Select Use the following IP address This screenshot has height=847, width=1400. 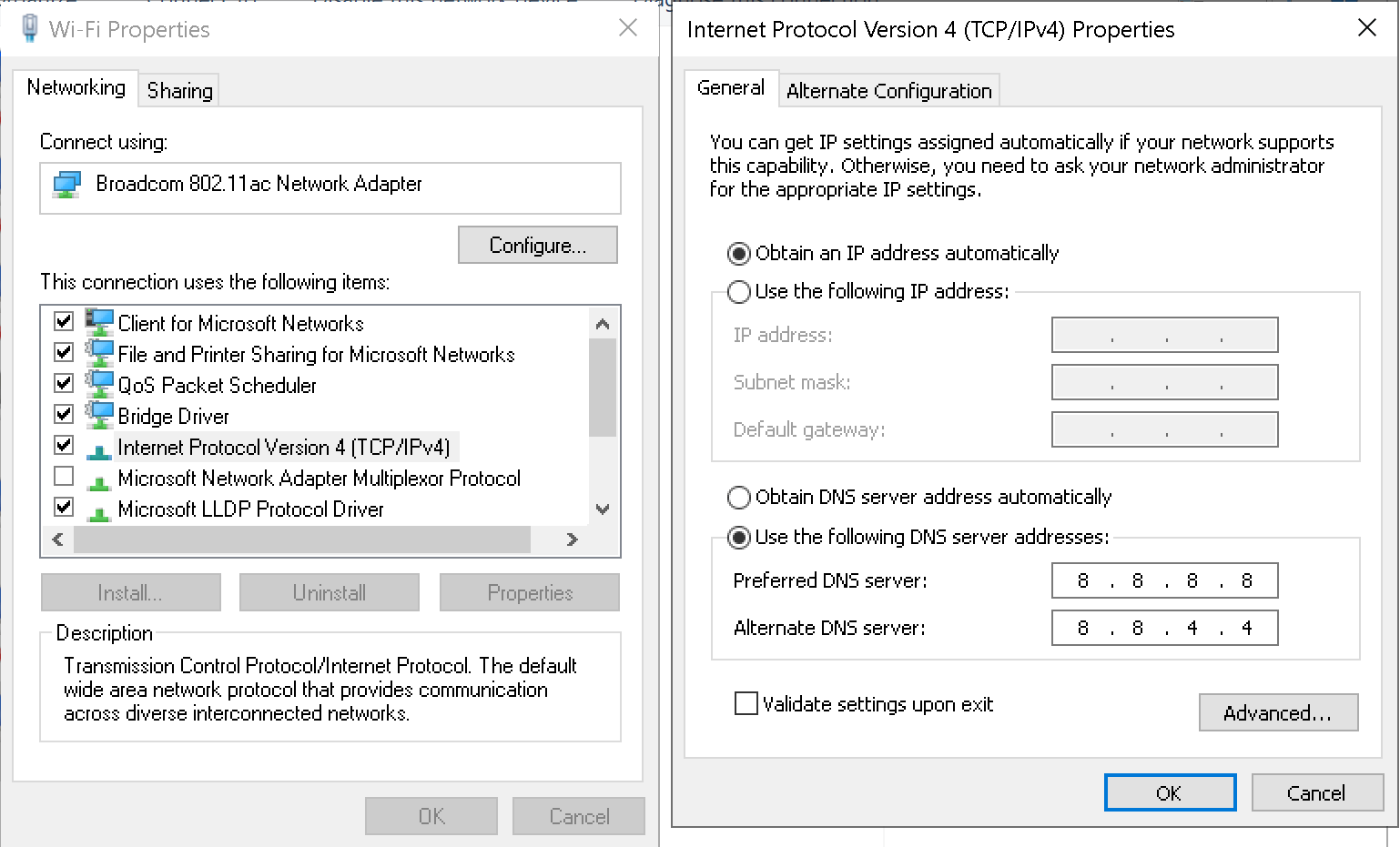[738, 291]
